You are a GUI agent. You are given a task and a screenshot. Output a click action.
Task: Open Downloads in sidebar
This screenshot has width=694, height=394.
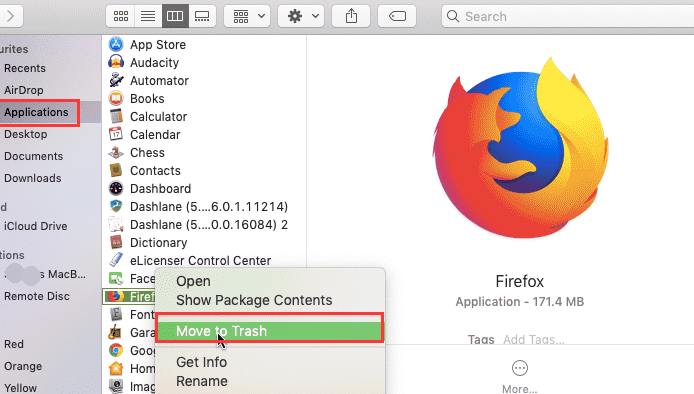pyautogui.click(x=33, y=178)
